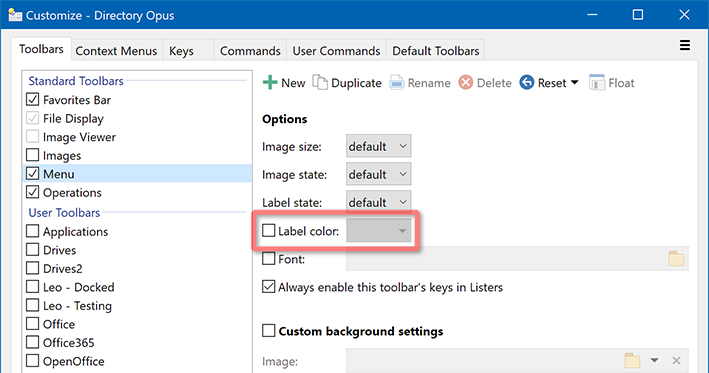Enable the Applications toolbar checkbox

click(x=33, y=231)
